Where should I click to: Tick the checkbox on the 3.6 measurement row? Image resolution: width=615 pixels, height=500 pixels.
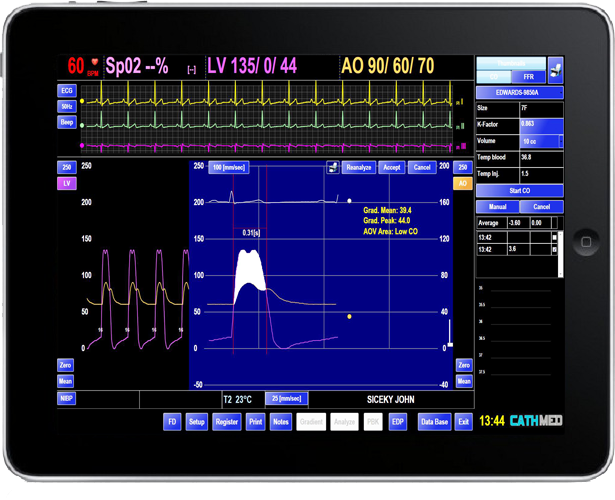[x=555, y=250]
